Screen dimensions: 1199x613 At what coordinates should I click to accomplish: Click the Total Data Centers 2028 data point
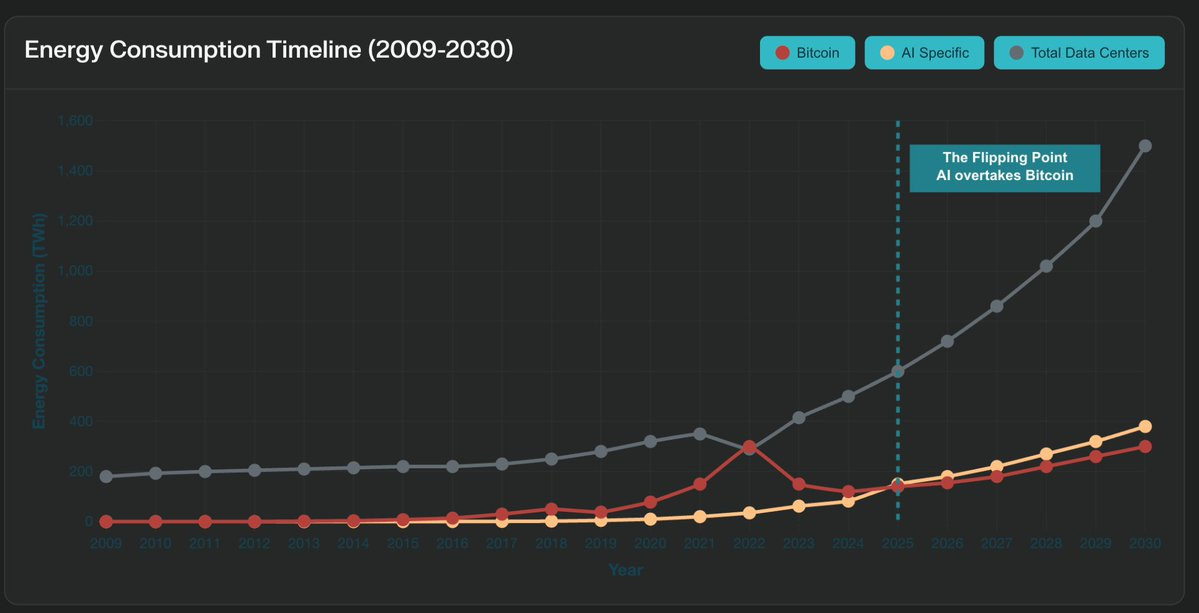[x=1046, y=266]
